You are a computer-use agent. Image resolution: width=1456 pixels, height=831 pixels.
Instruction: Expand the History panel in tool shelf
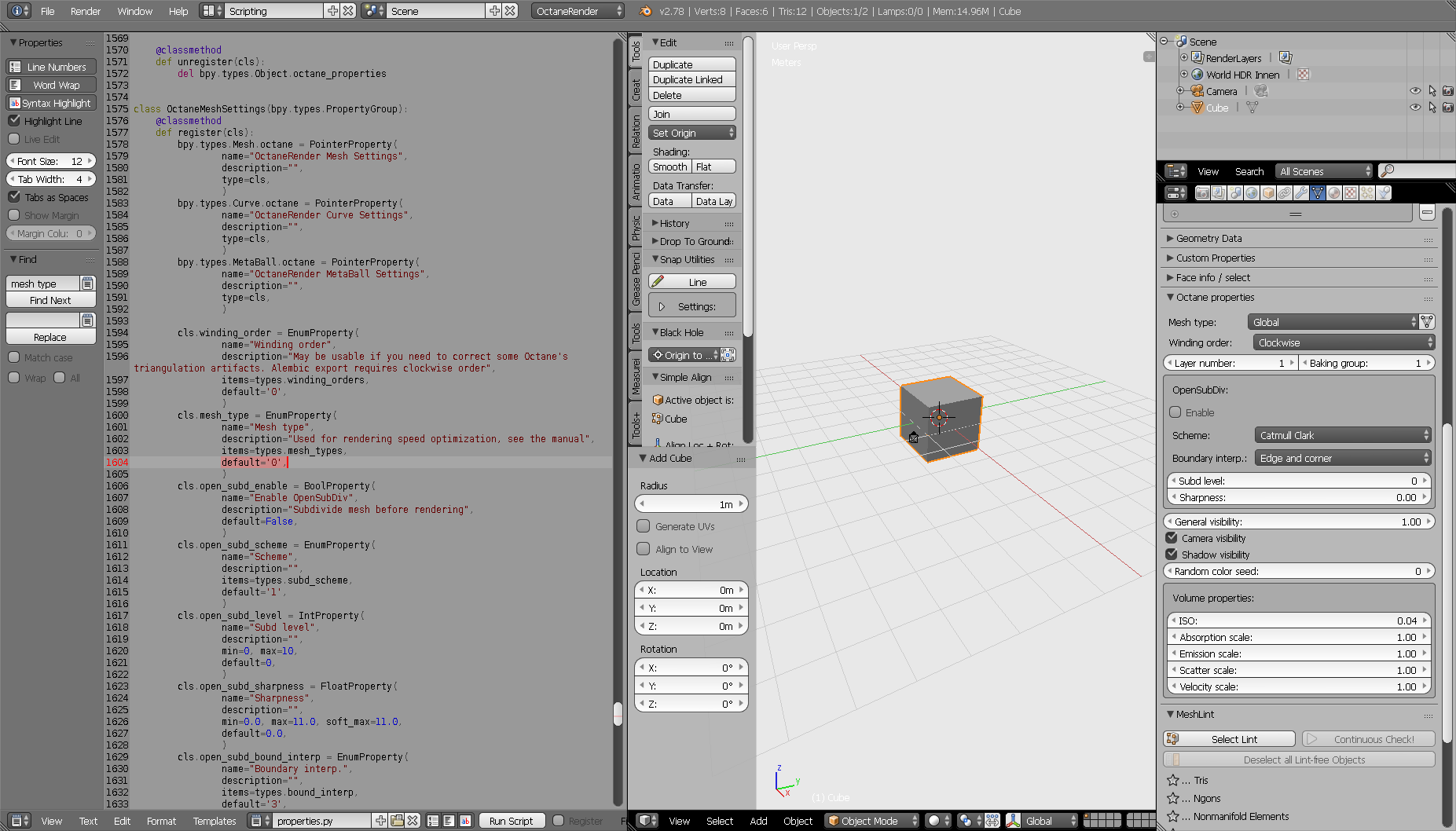pyautogui.click(x=675, y=223)
